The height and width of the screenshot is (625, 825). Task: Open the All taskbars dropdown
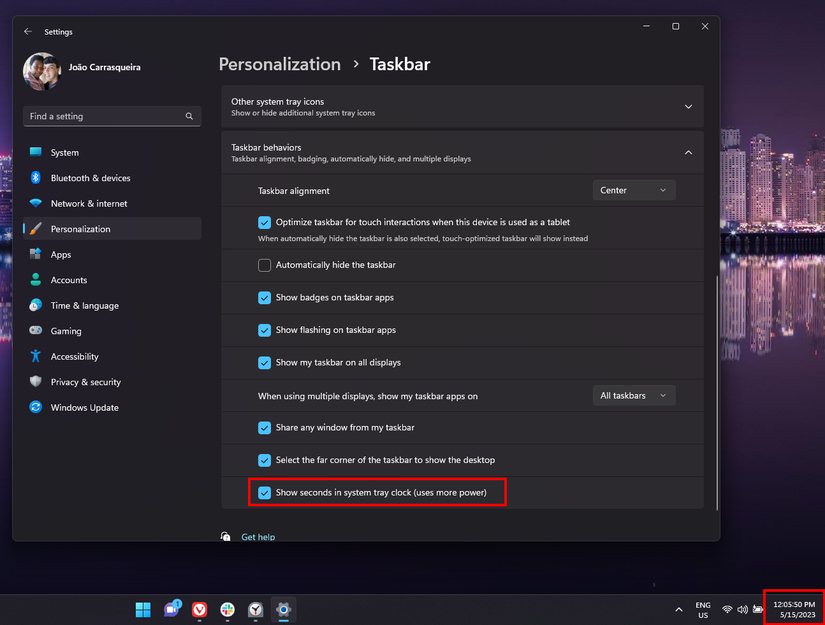[633, 395]
